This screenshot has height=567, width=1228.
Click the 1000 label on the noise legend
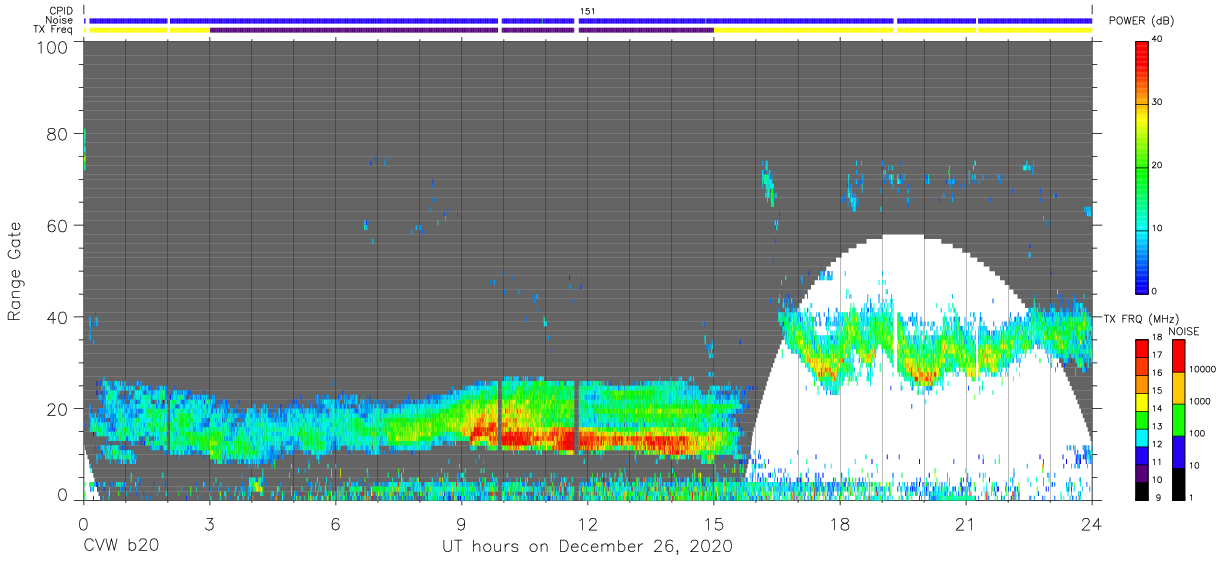click(x=1201, y=401)
